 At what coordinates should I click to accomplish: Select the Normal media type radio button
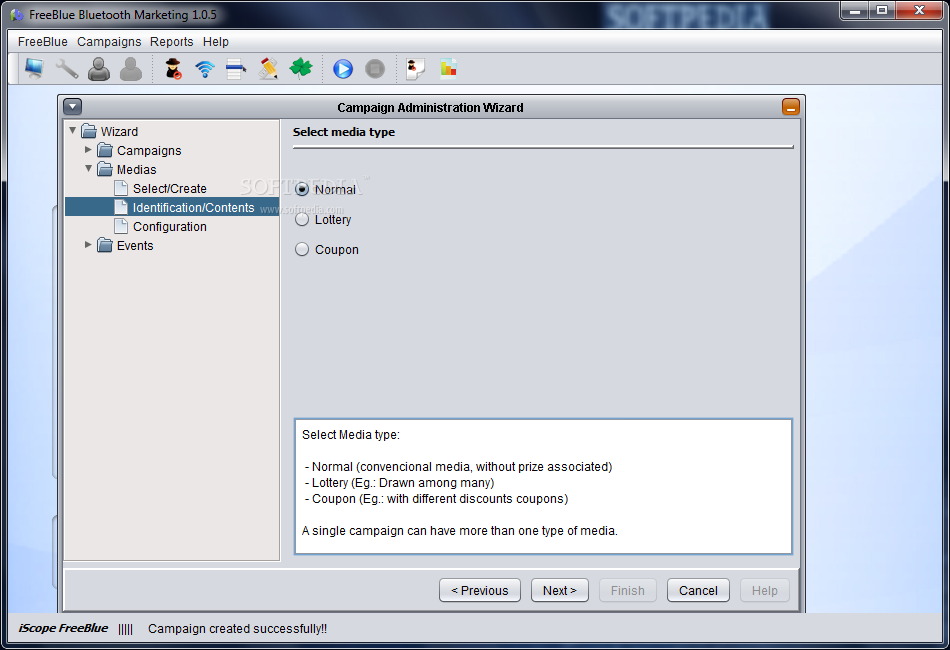pos(302,190)
